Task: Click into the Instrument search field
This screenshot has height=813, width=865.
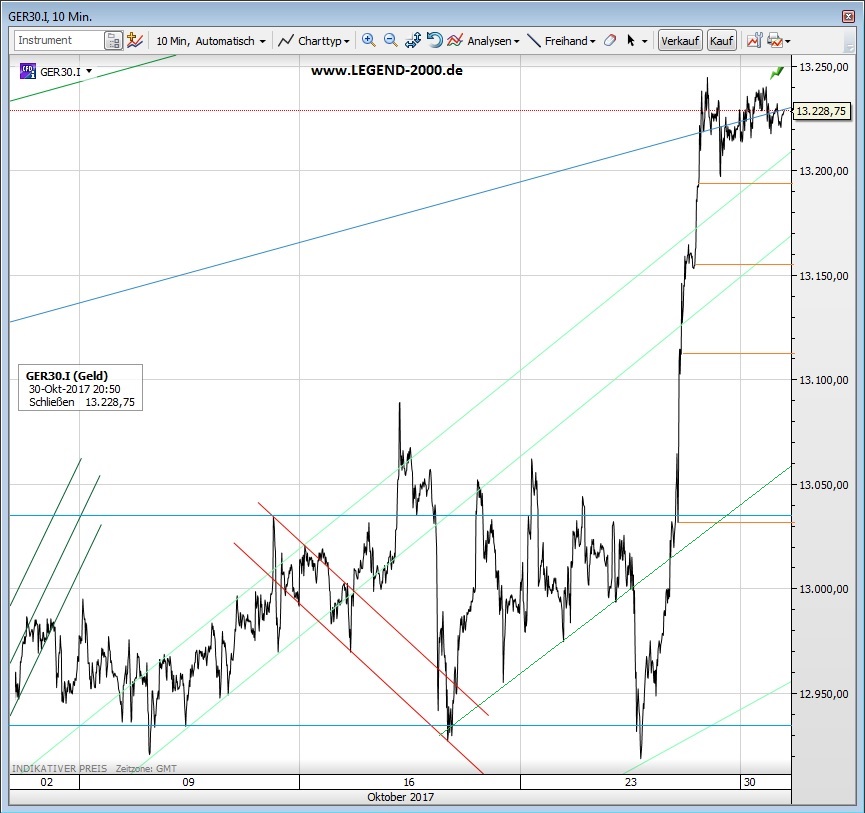Action: click(x=58, y=41)
